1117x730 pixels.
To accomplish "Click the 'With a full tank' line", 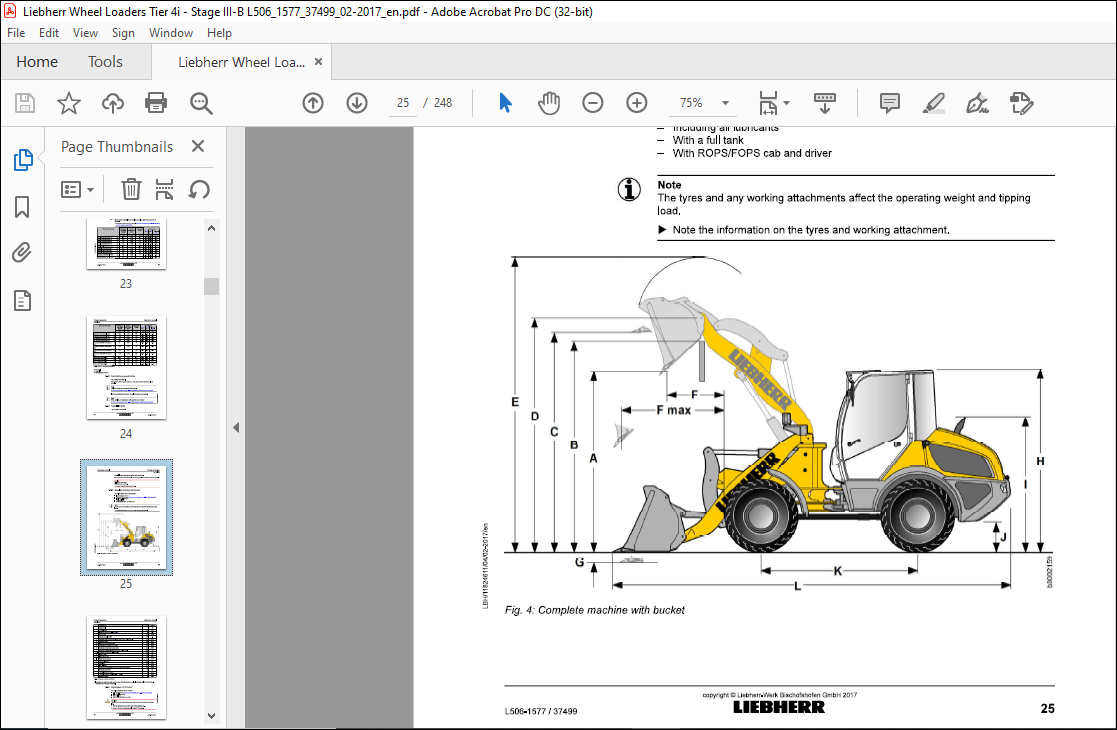I will coord(708,140).
